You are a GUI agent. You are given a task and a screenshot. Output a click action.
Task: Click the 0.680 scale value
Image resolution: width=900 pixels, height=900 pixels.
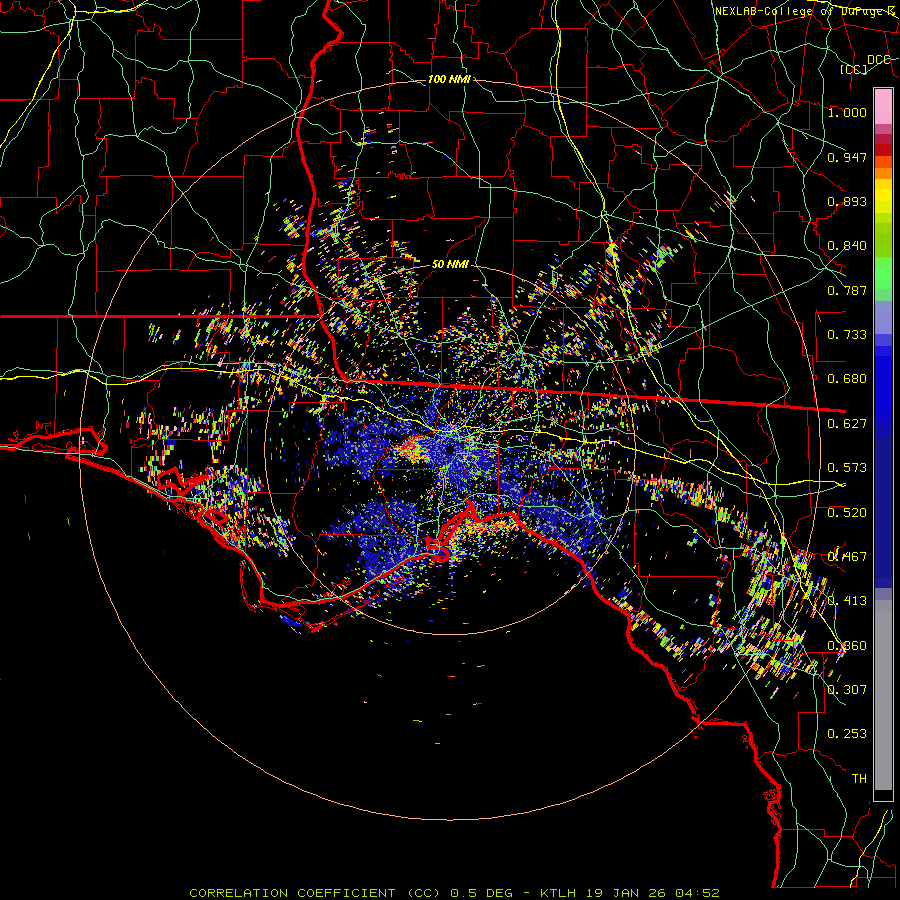(x=847, y=379)
